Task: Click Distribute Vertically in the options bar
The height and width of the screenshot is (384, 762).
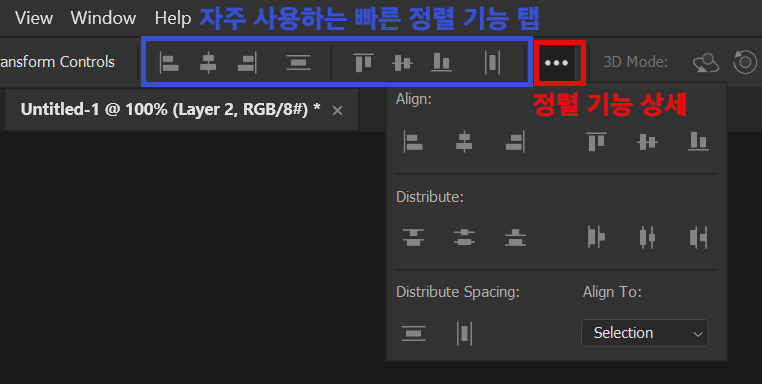Action: click(298, 63)
